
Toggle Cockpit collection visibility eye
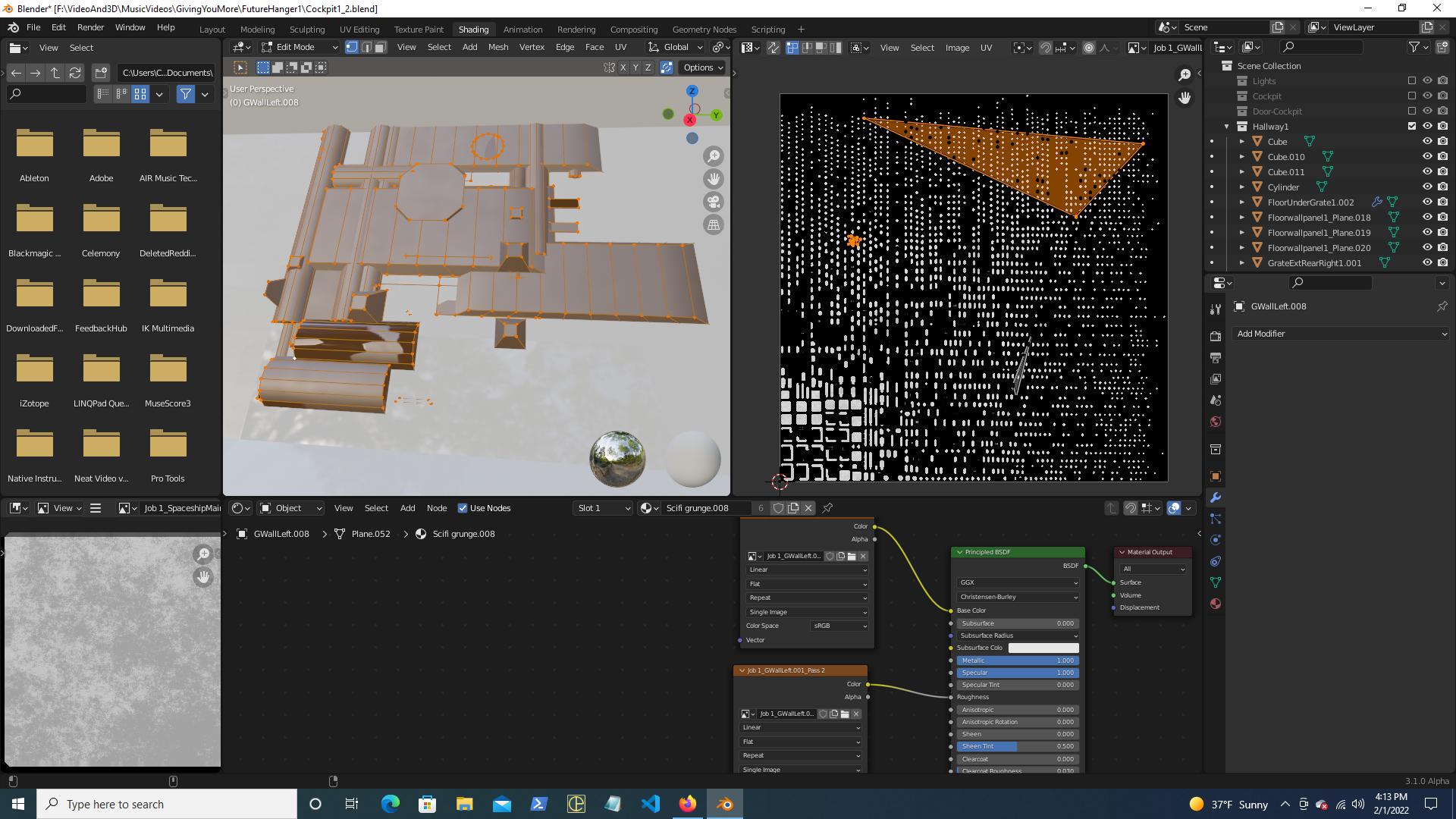(1427, 96)
